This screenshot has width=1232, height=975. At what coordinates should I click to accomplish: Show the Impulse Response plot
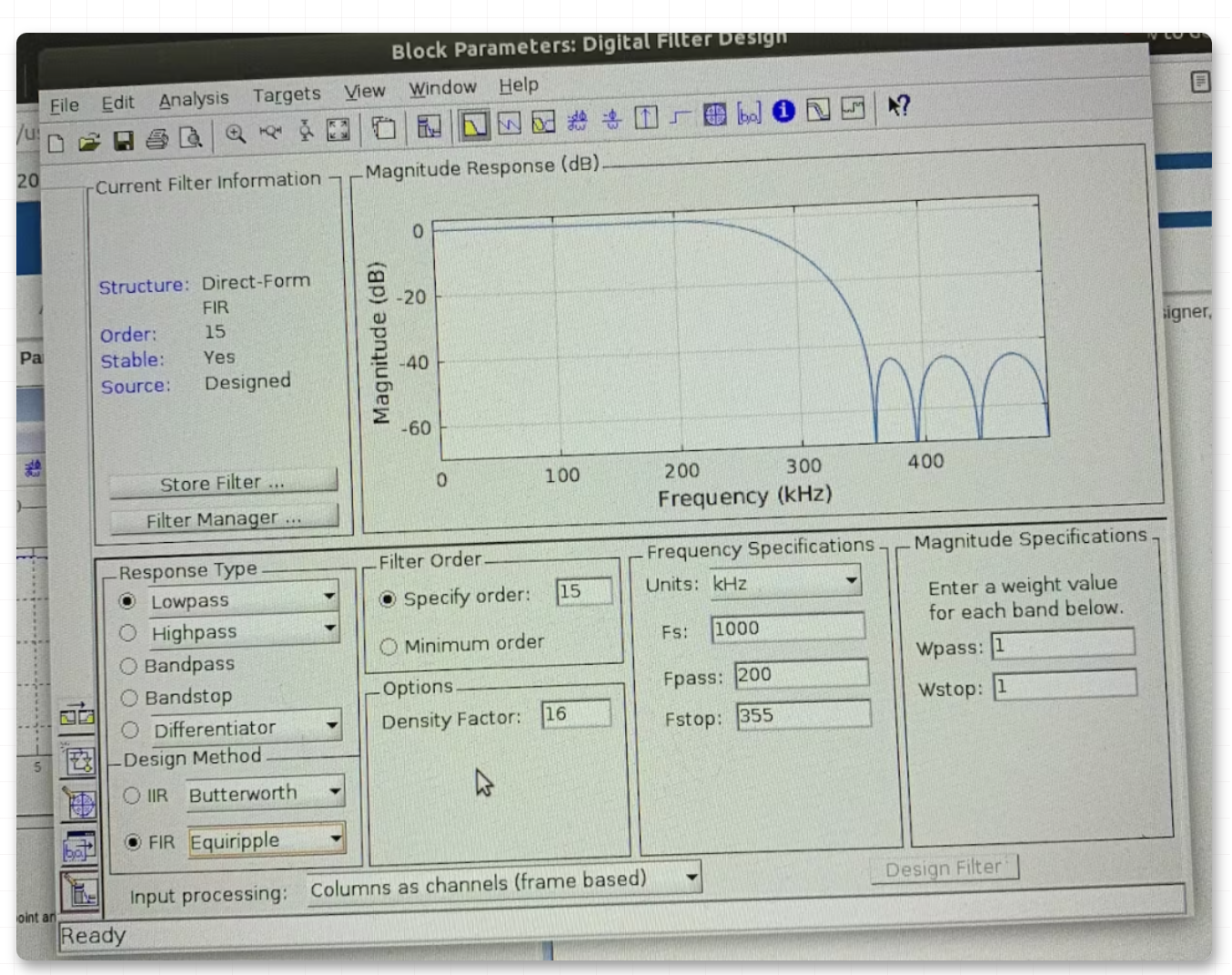(646, 117)
